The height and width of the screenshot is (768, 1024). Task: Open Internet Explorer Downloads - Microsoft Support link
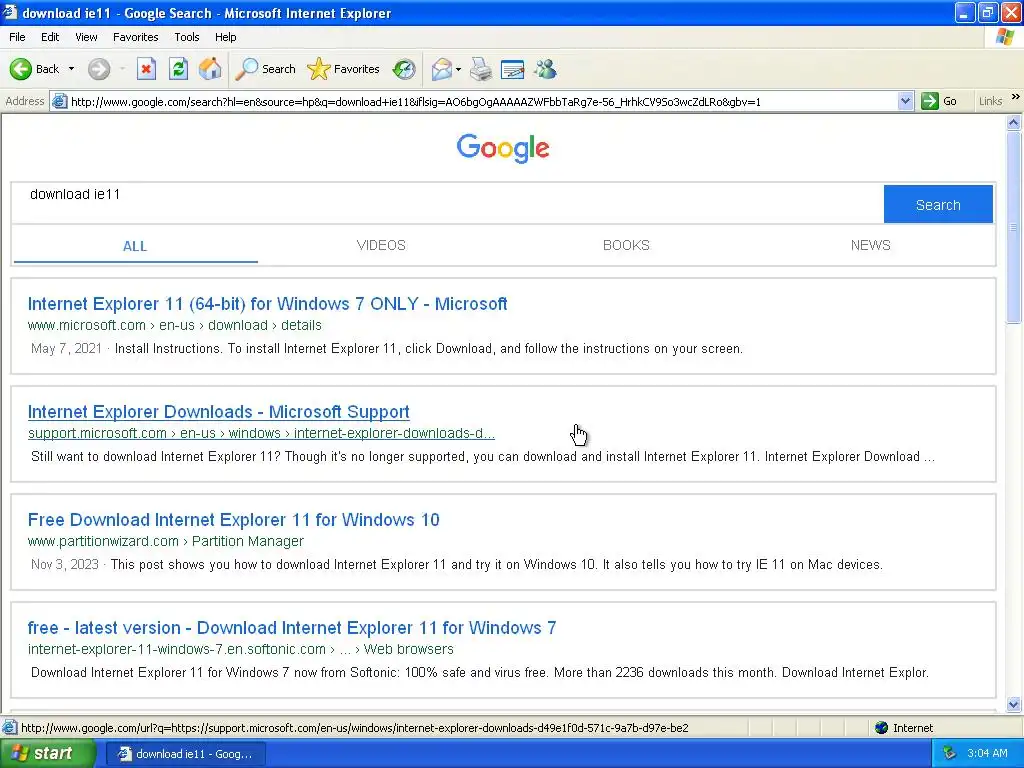coord(219,412)
